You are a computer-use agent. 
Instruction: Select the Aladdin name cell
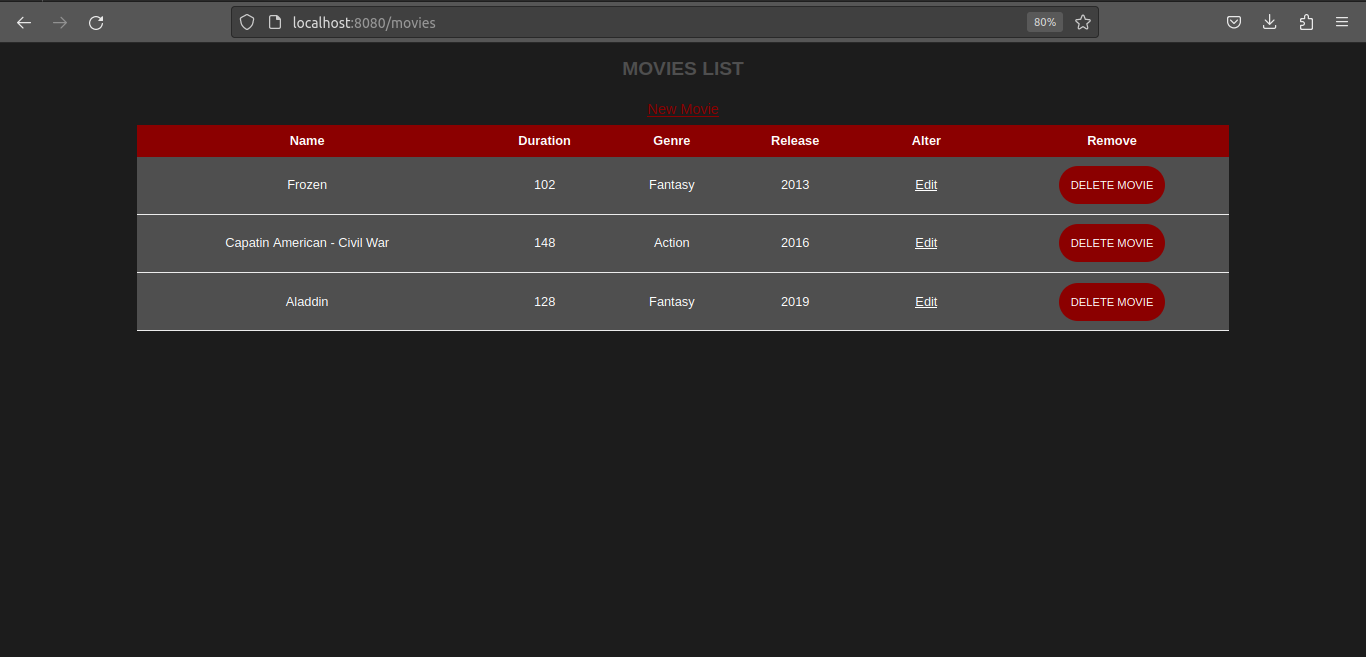pyautogui.click(x=307, y=302)
